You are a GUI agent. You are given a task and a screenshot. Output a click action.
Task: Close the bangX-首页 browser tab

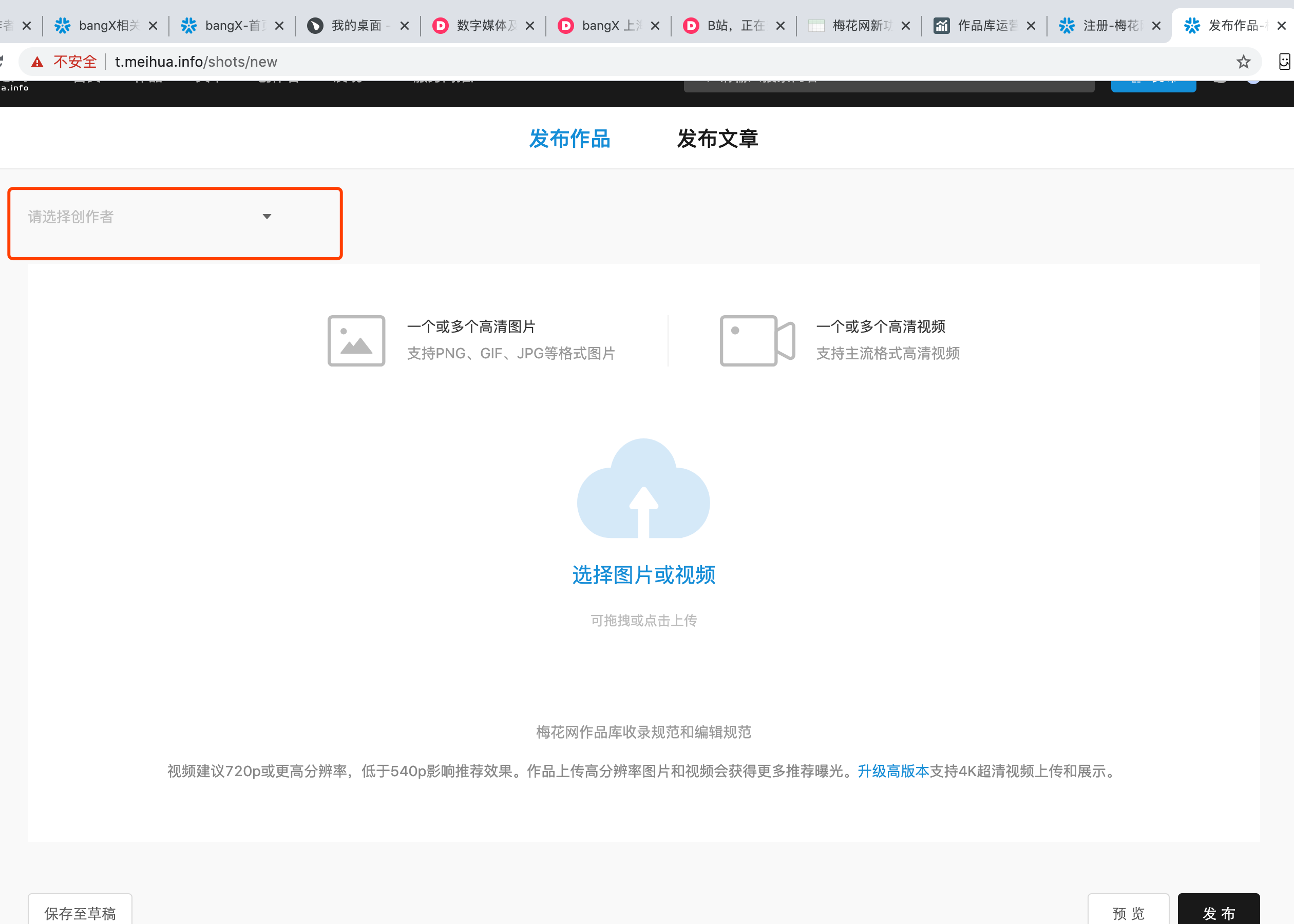[x=279, y=26]
